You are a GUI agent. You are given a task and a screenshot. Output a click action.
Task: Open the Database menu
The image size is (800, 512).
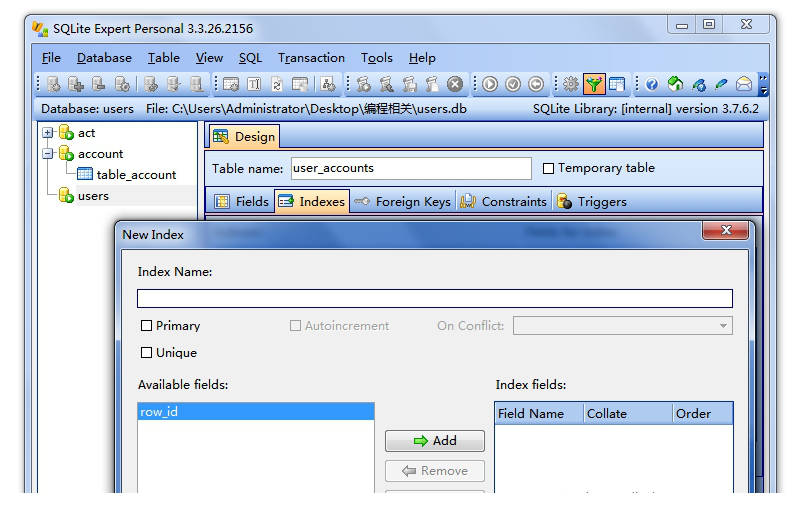pos(104,58)
